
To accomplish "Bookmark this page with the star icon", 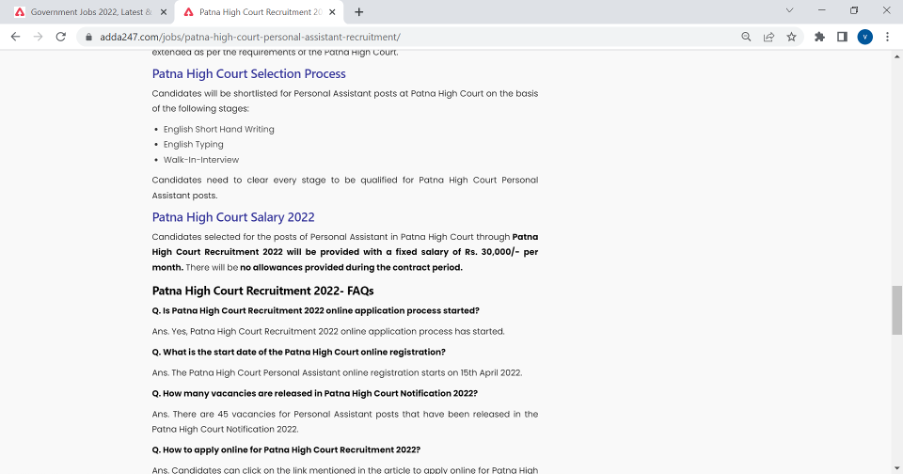I will coord(792,37).
